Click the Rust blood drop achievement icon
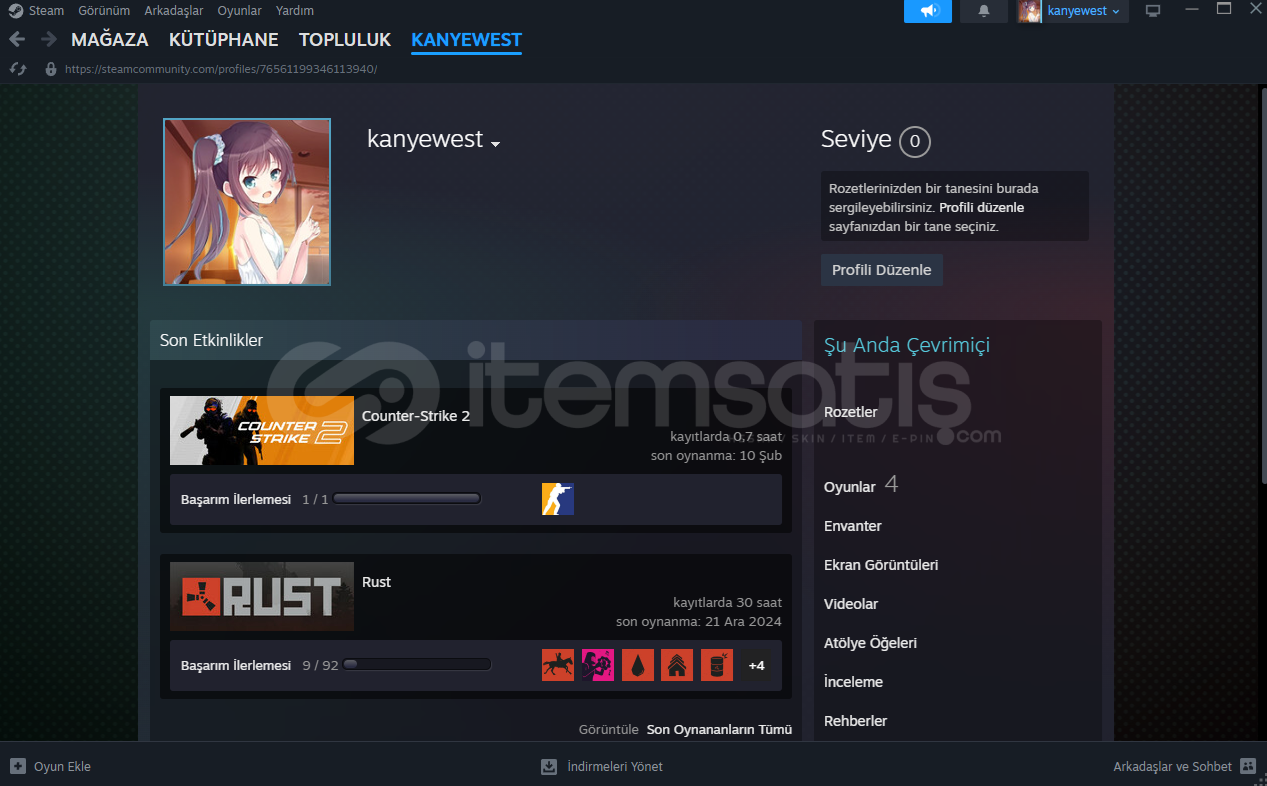Screen dimensions: 1267x786 [x=638, y=665]
